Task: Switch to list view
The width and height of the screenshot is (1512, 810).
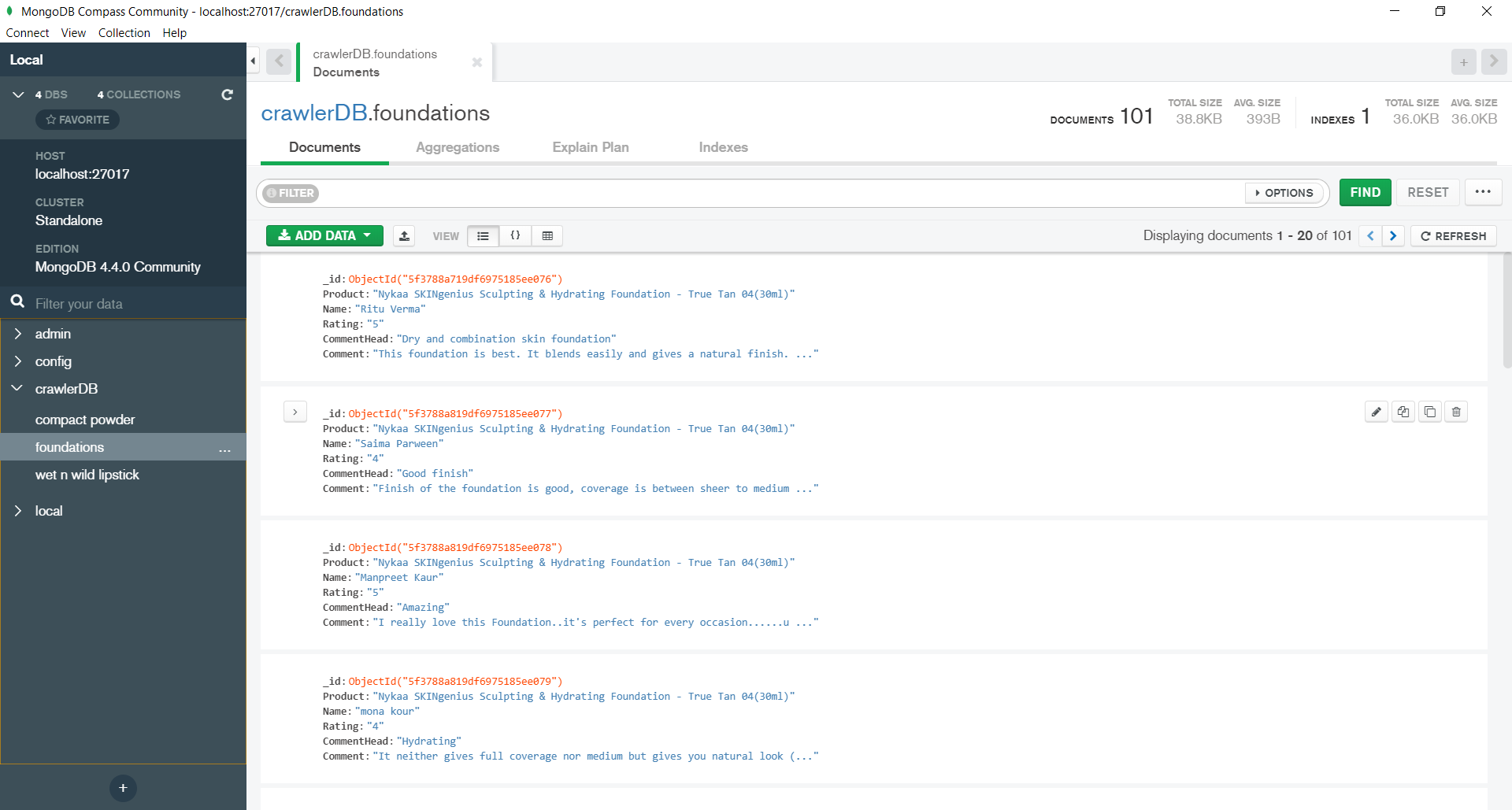Action: (483, 235)
